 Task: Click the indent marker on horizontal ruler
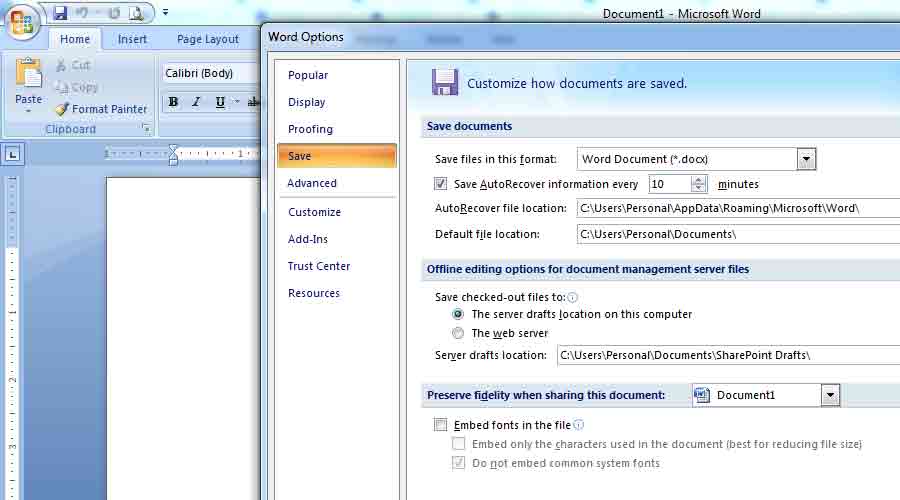[173, 154]
